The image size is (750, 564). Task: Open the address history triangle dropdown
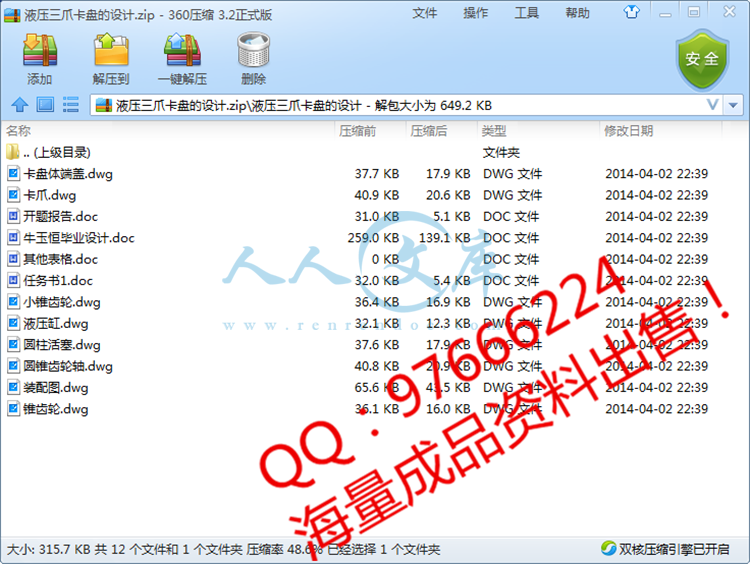733,105
